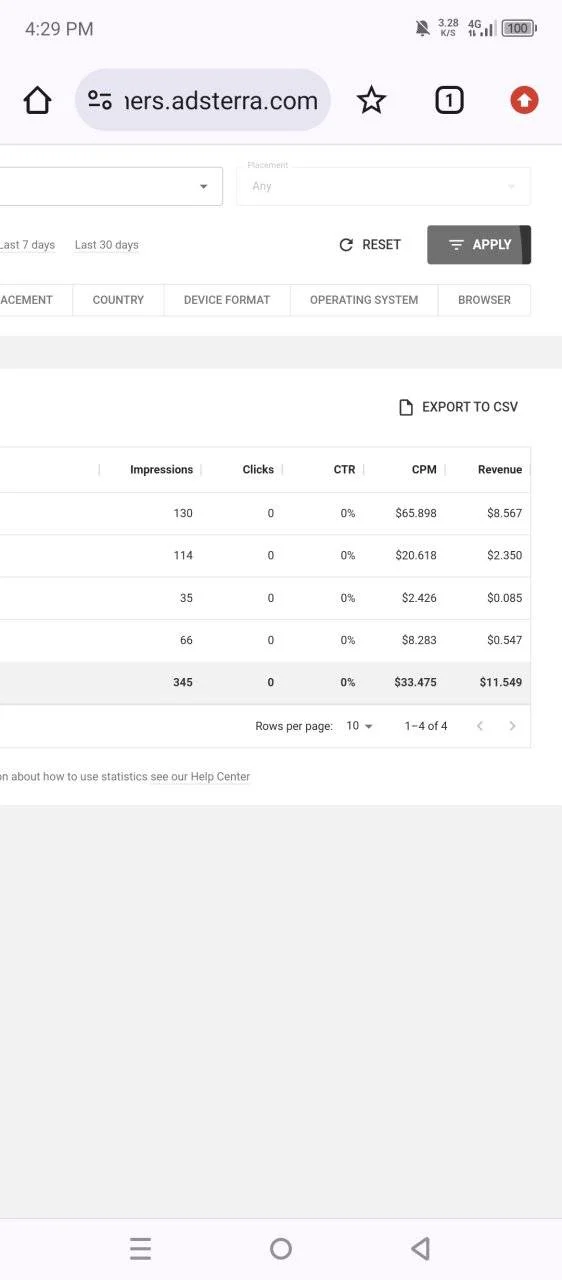The image size is (562, 1280).
Task: Select the 130 impressions cell
Action: (183, 513)
